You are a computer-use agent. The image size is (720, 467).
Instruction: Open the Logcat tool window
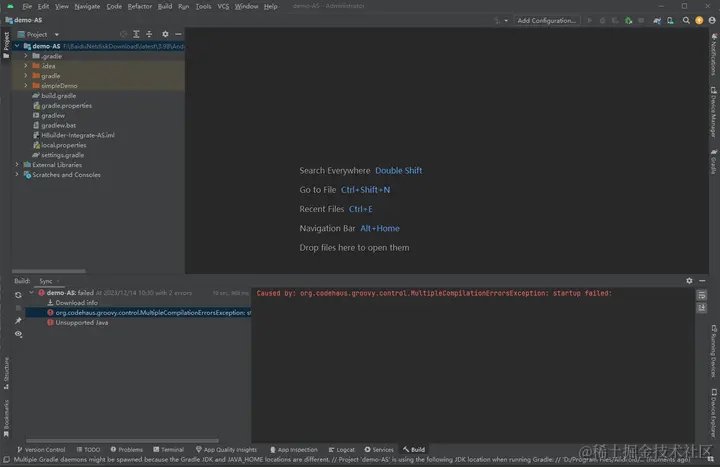click(342, 450)
